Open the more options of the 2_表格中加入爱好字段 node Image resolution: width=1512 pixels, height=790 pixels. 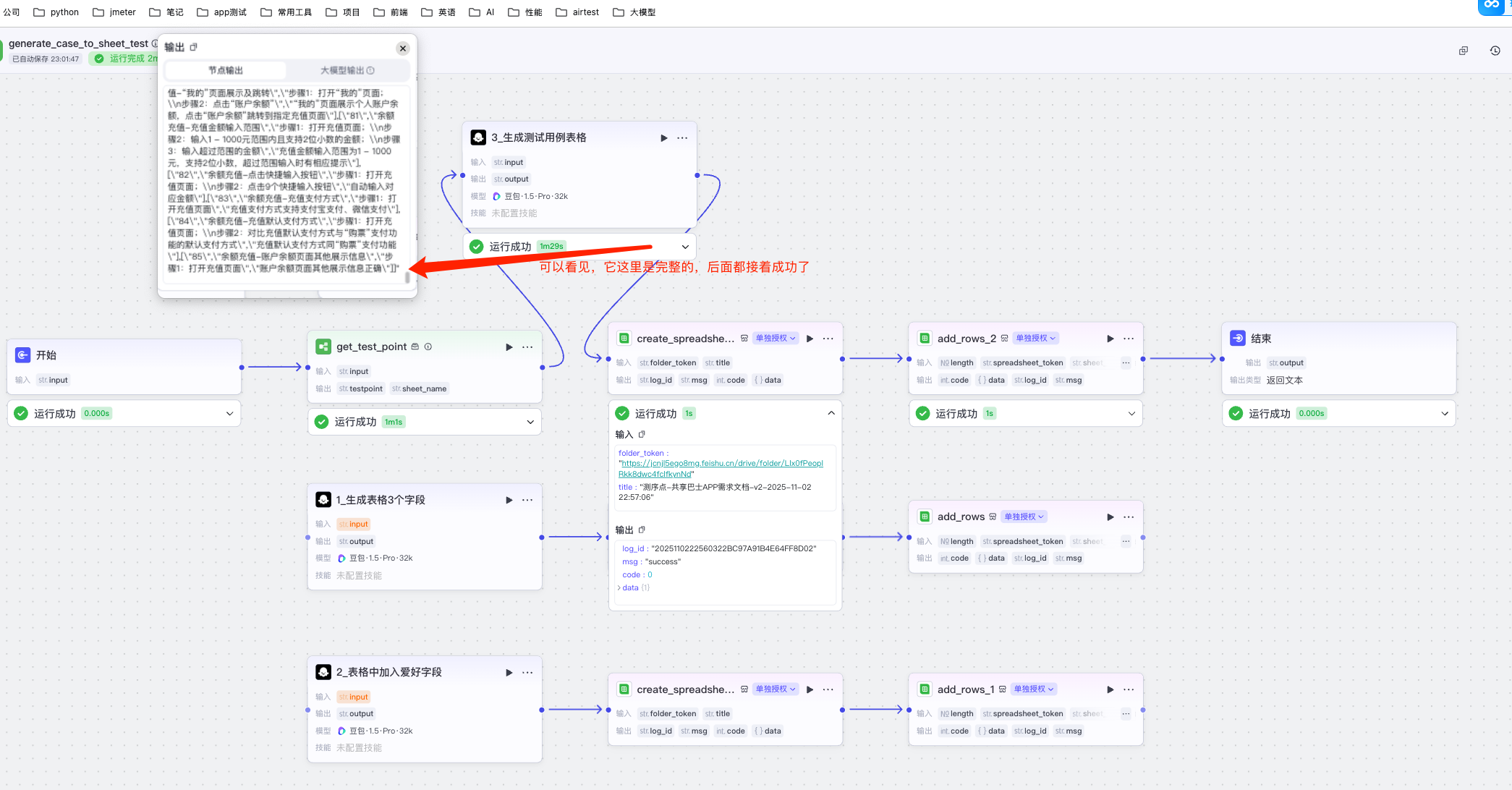coord(527,672)
